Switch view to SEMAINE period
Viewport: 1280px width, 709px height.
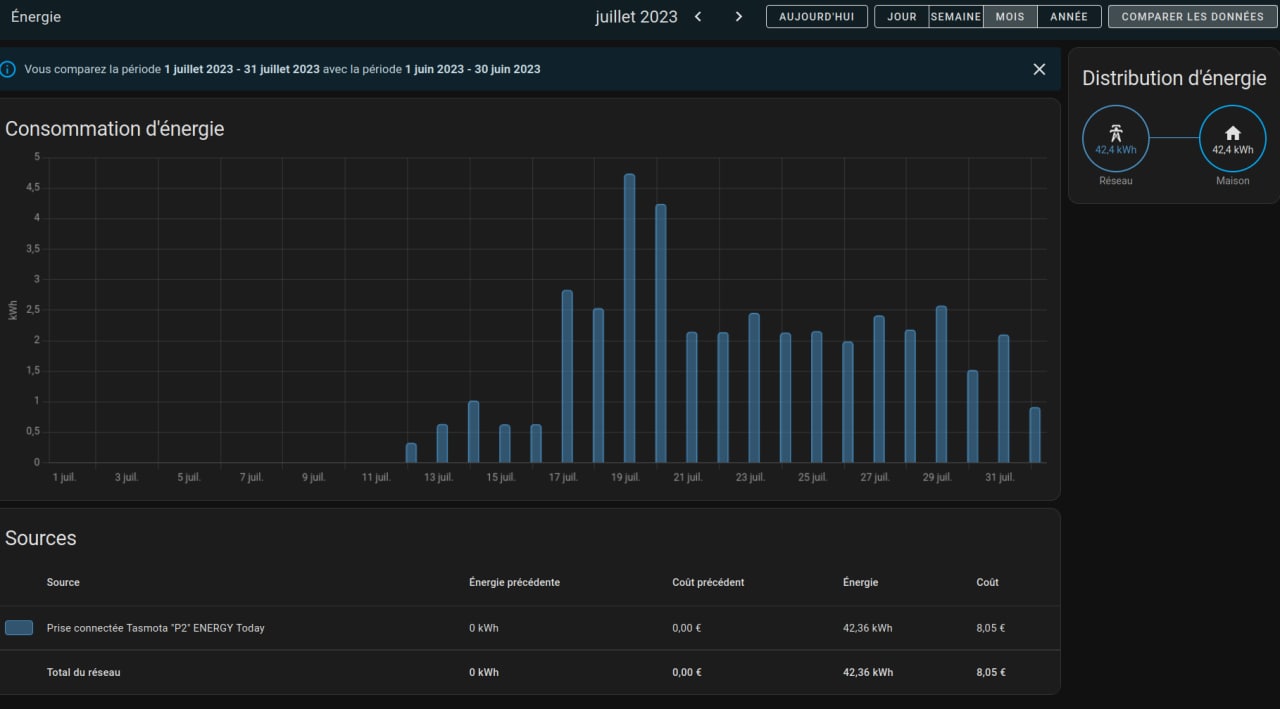[955, 17]
